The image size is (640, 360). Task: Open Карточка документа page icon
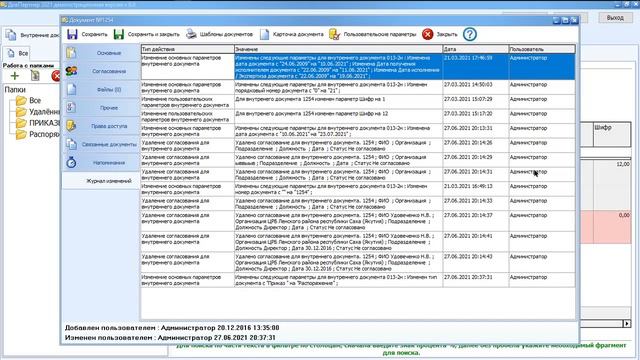pos(264,34)
